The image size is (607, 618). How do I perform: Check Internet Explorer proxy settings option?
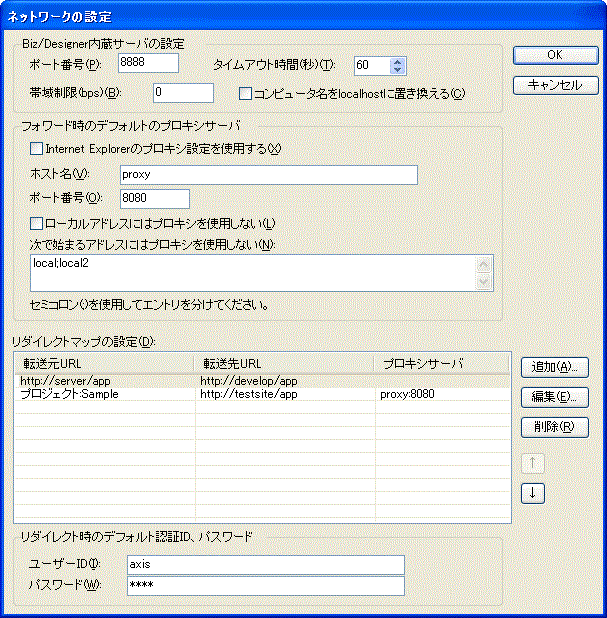click(36, 149)
